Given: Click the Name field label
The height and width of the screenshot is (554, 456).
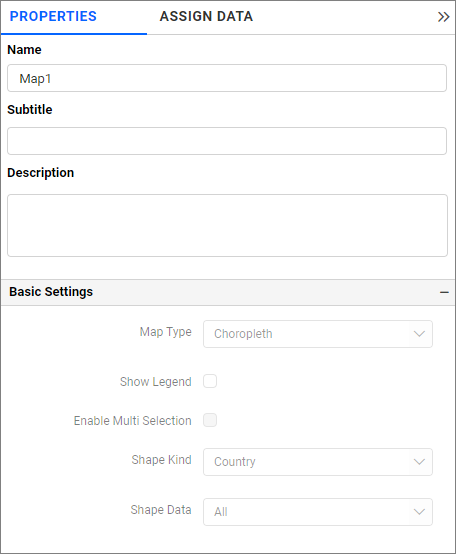Looking at the screenshot, I should pos(24,49).
